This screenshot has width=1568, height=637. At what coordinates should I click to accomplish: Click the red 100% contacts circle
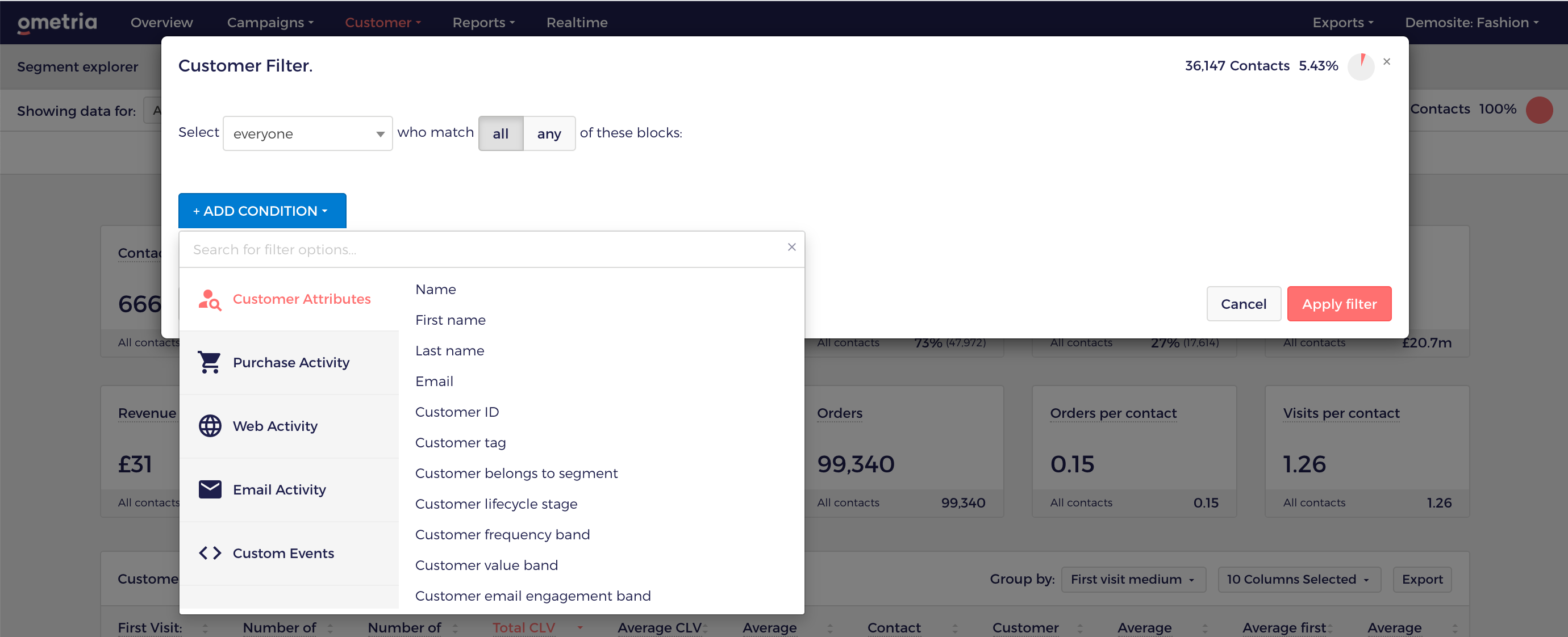(x=1539, y=110)
